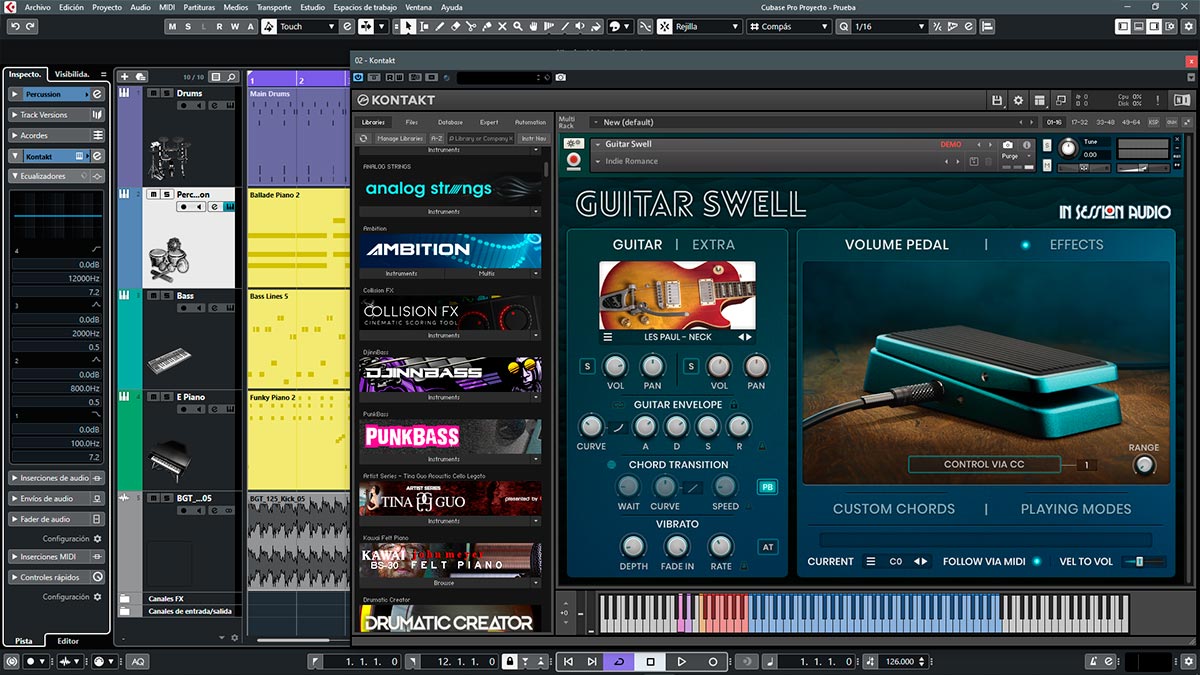Click the AT aftertouch button

767,547
